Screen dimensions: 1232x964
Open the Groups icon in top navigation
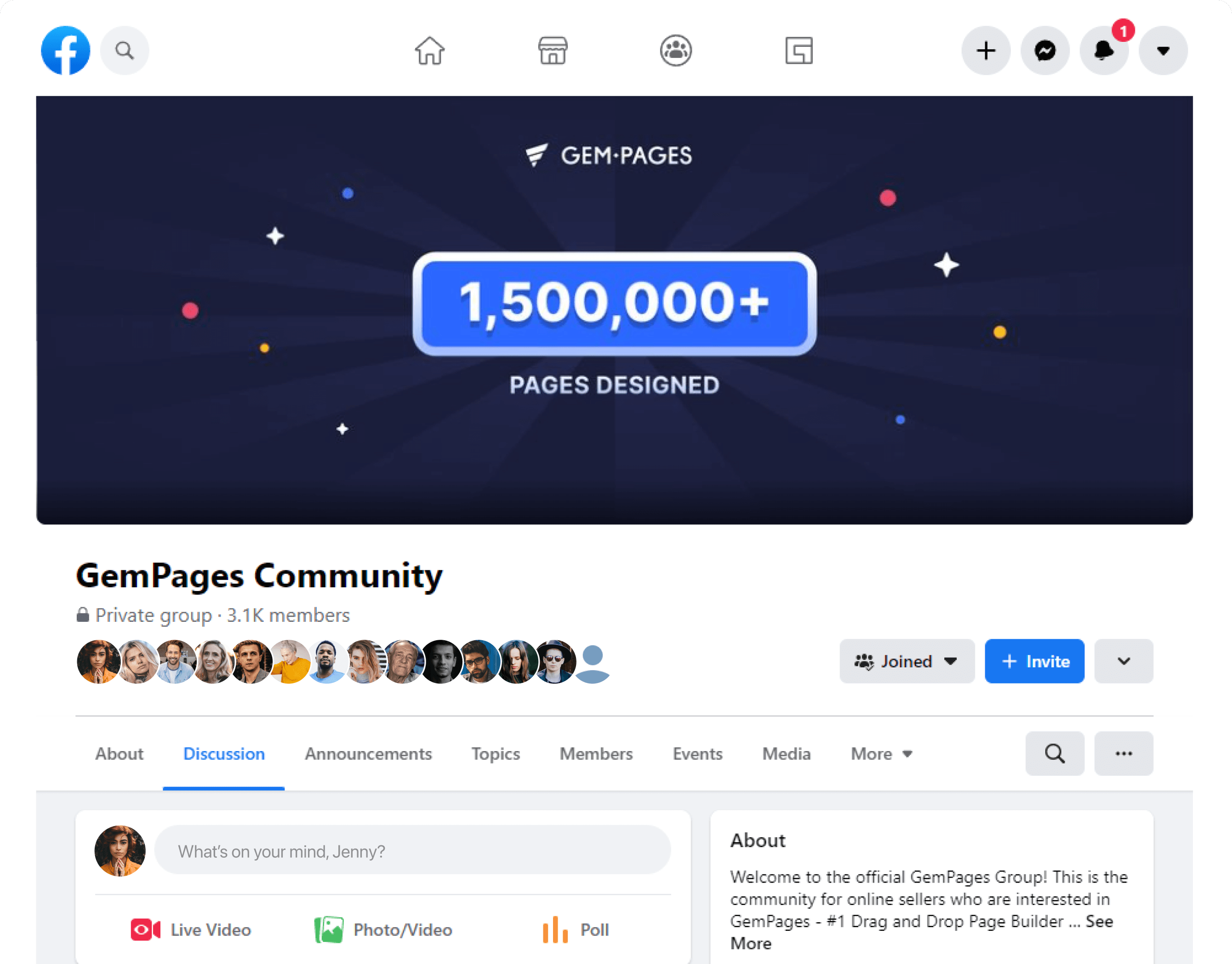click(x=676, y=50)
